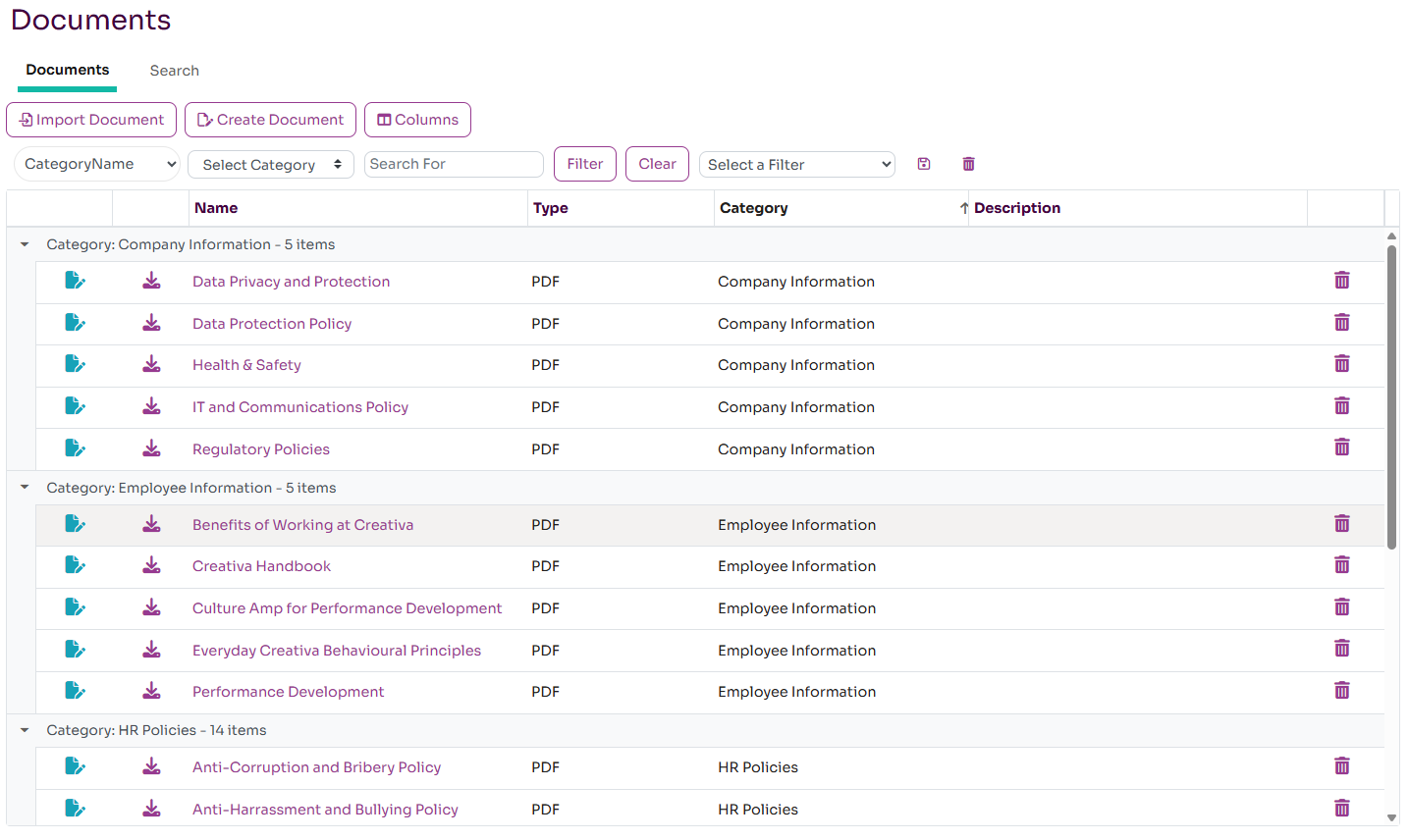Click the Import Document button
The height and width of the screenshot is (840, 1409).
coord(91,120)
